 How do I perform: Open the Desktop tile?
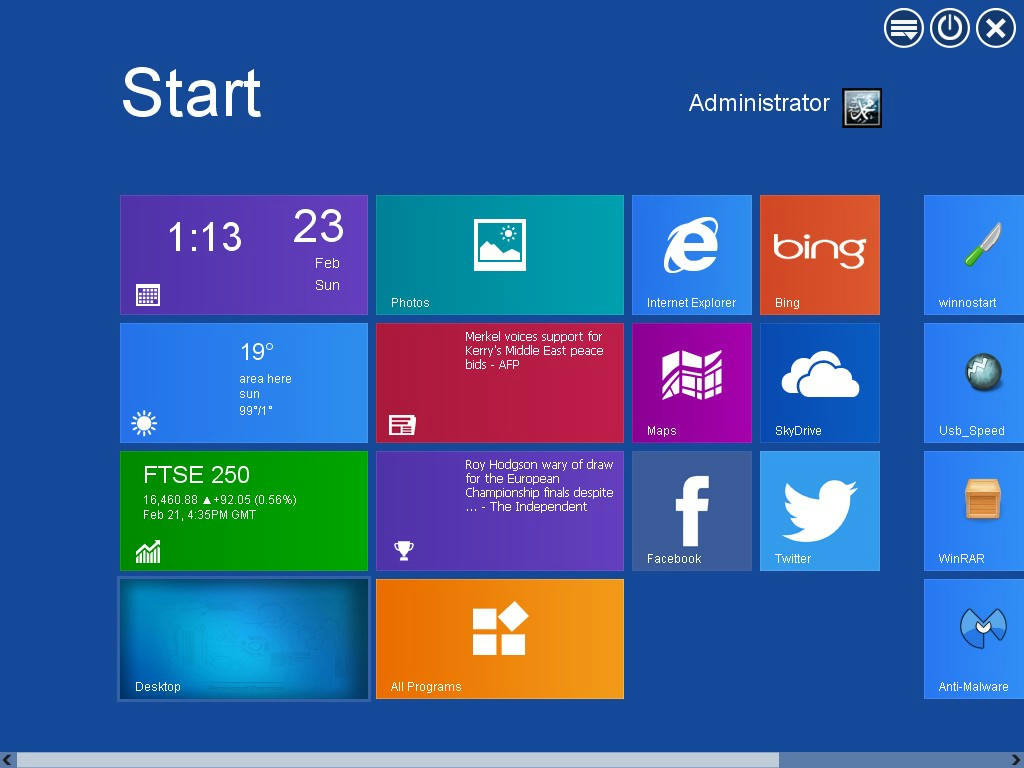pyautogui.click(x=244, y=639)
